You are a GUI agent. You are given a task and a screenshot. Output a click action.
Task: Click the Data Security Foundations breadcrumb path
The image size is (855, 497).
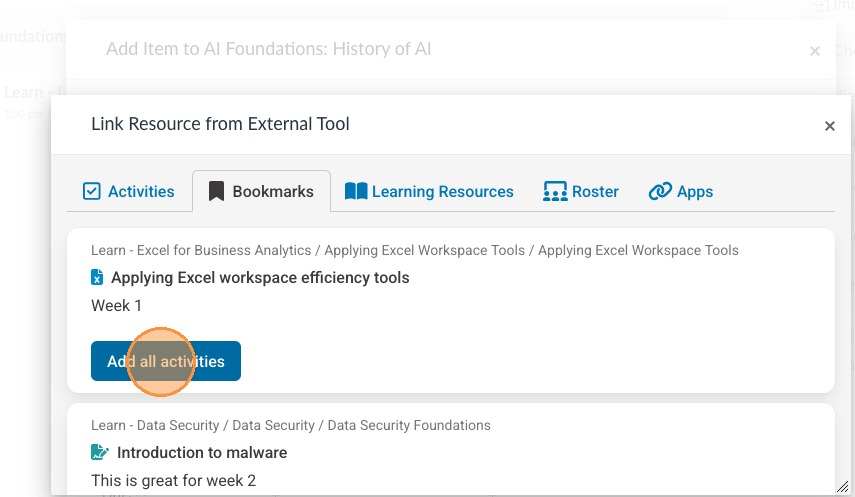(x=290, y=425)
